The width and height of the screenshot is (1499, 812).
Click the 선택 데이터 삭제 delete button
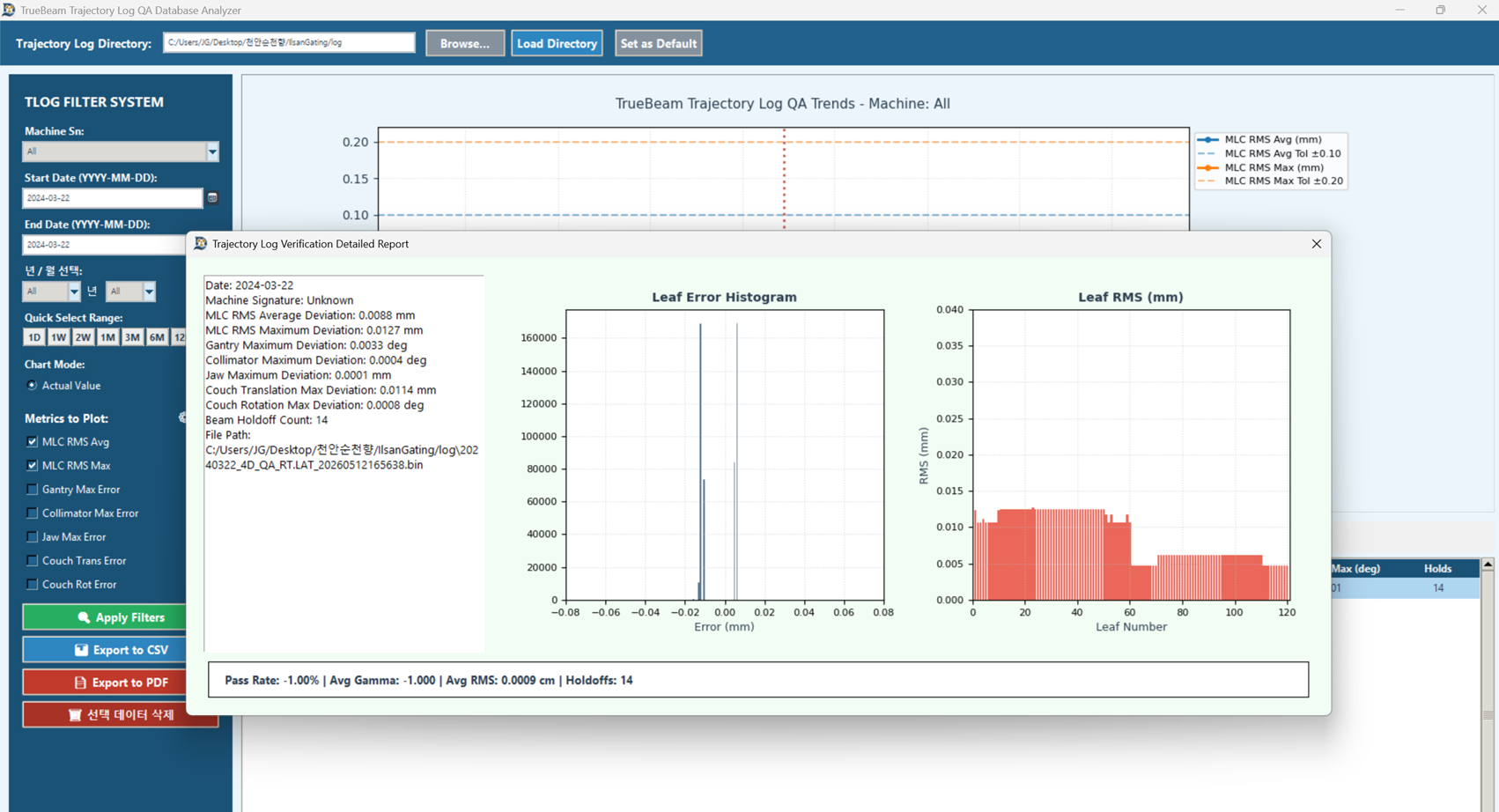[x=121, y=714]
